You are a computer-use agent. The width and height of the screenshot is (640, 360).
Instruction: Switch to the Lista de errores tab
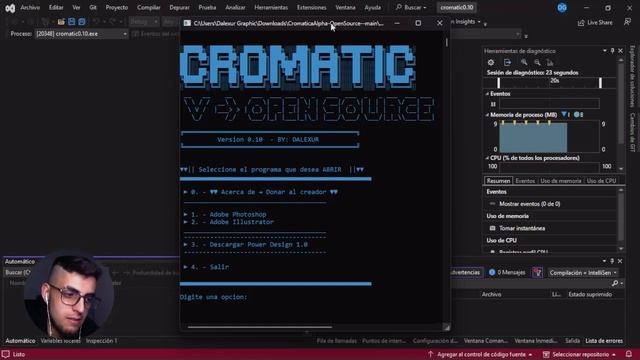click(x=604, y=341)
